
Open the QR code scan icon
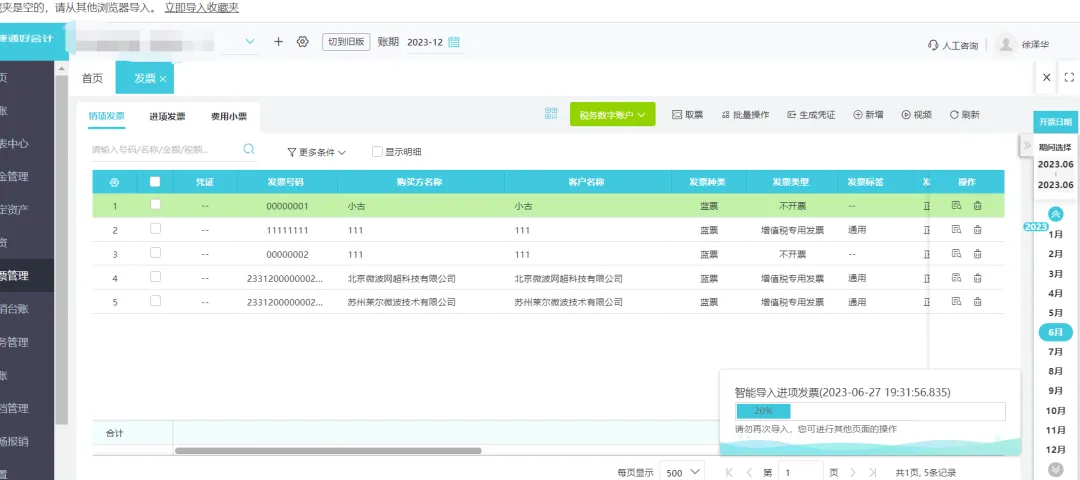tap(551, 114)
